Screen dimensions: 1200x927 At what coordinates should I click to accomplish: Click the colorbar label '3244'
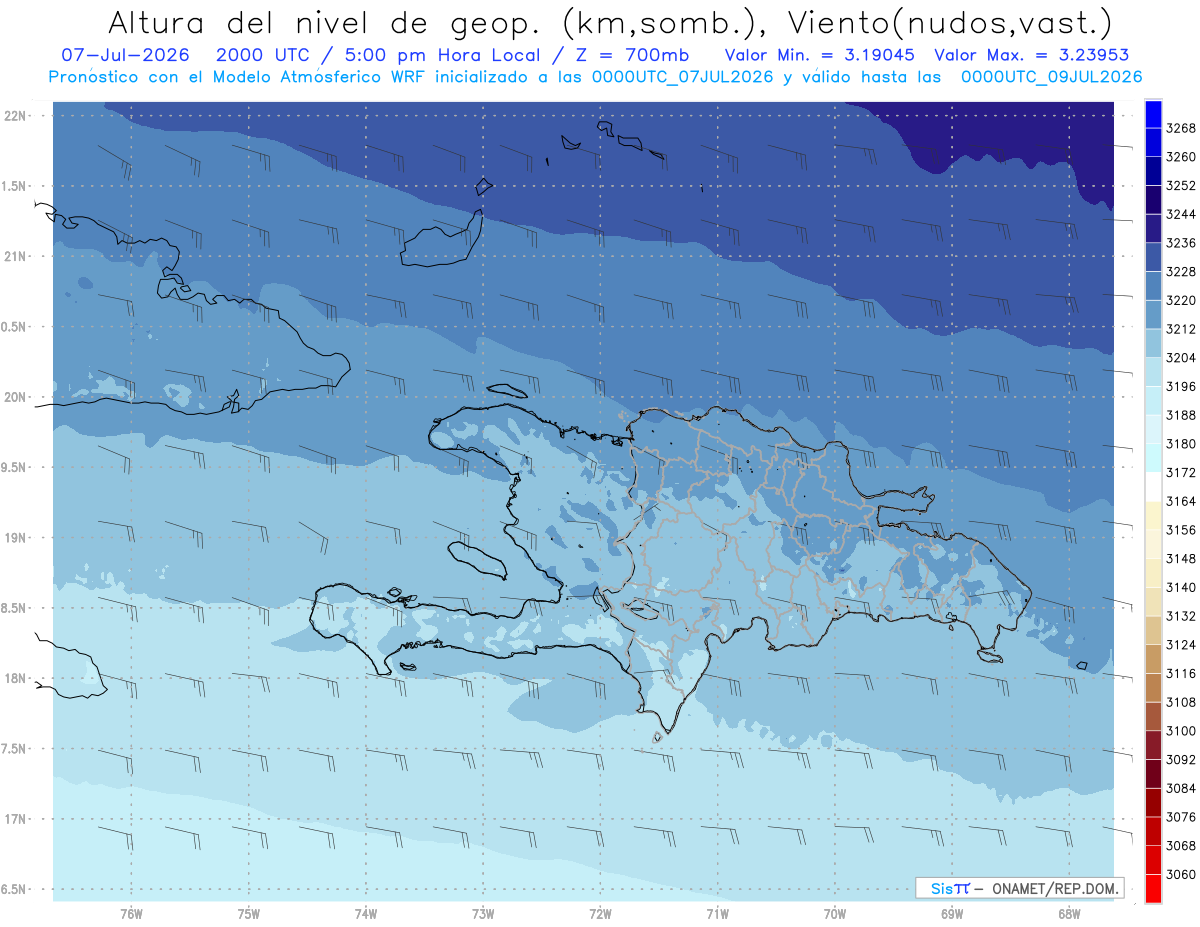tap(1181, 215)
